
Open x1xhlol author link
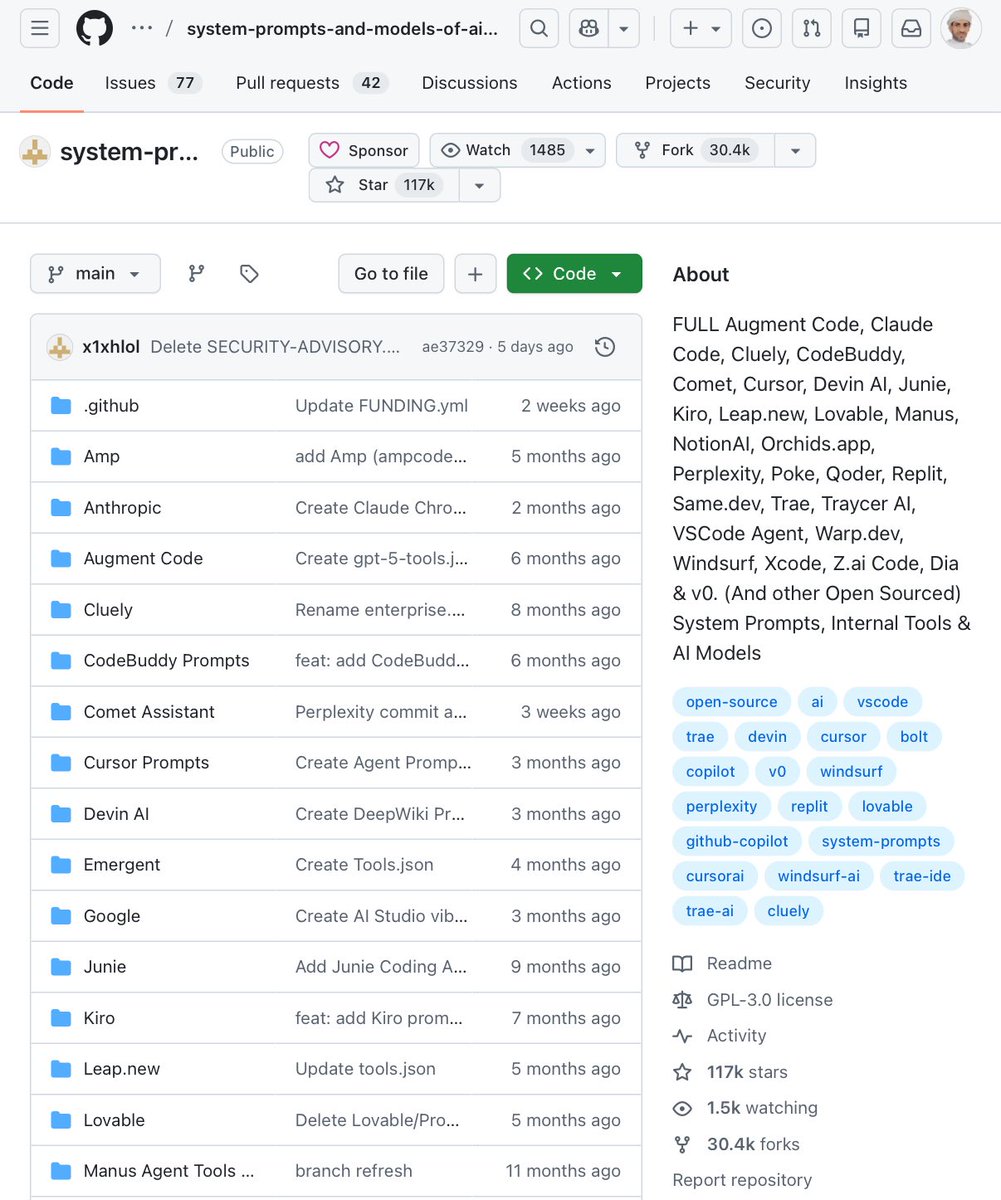111,347
